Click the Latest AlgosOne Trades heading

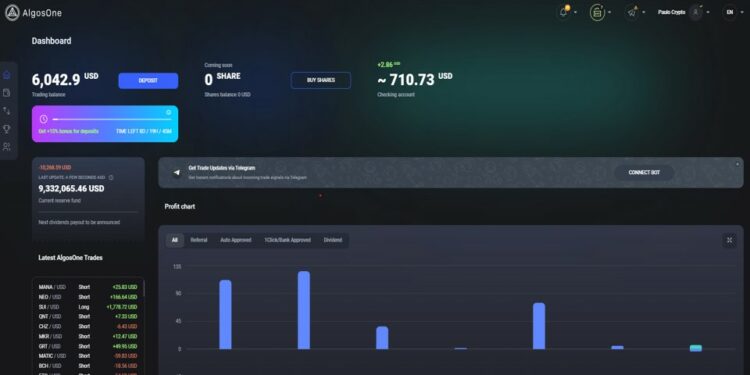[70, 258]
